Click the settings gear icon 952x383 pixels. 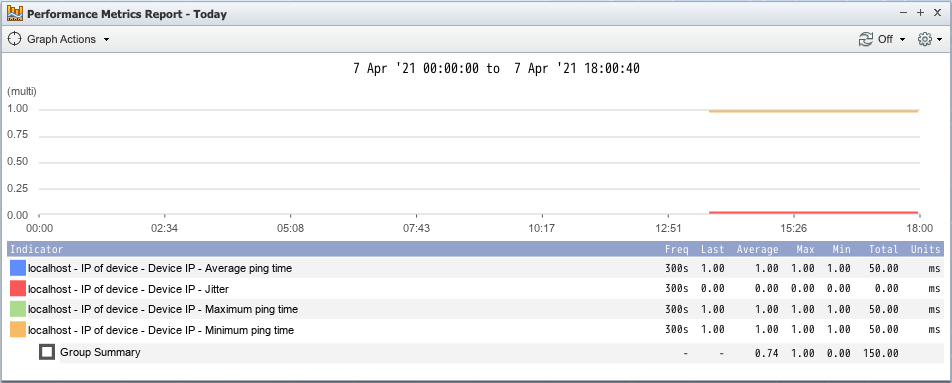pyautogui.click(x=925, y=39)
